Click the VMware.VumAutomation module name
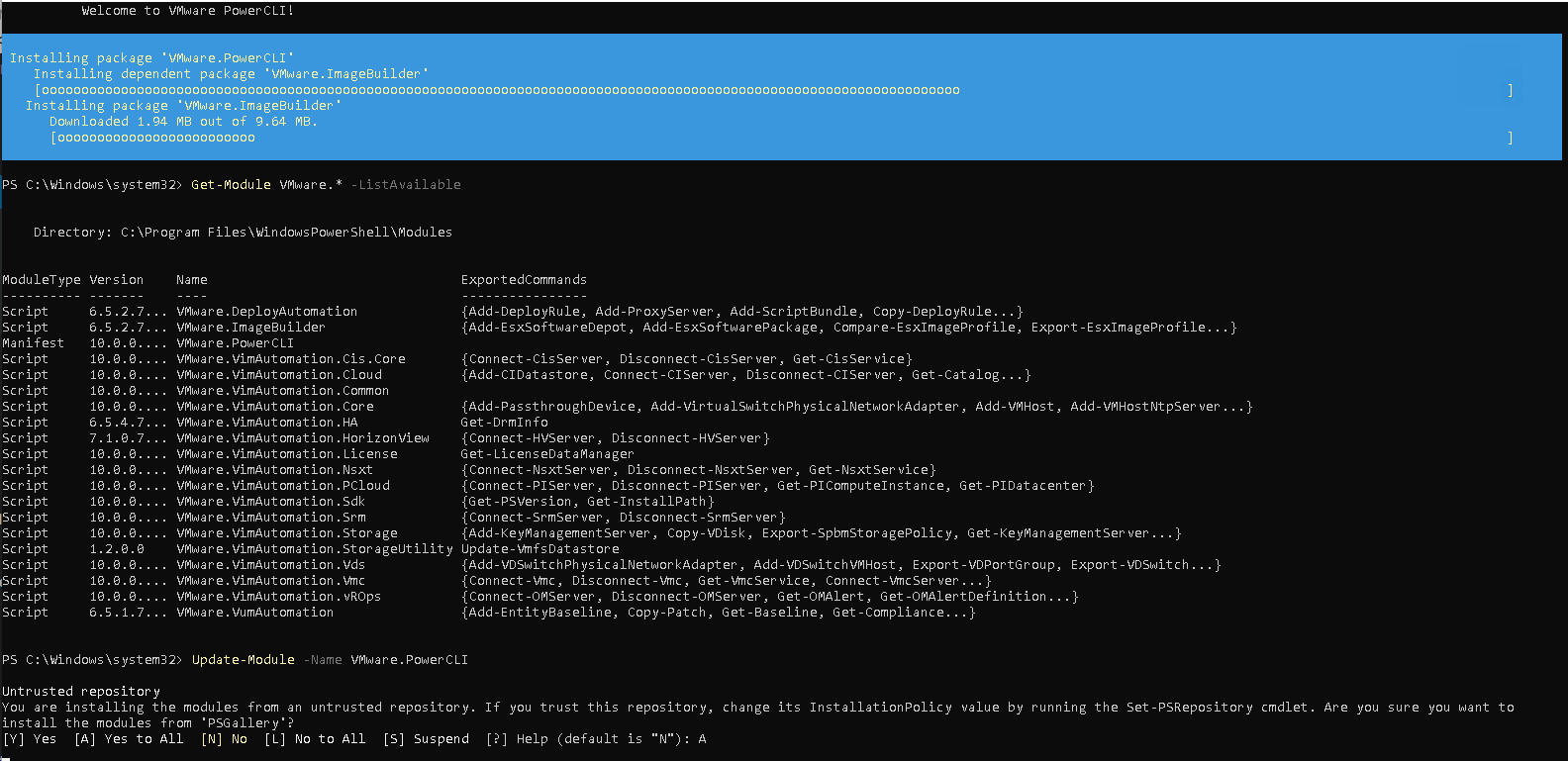 click(x=254, y=613)
